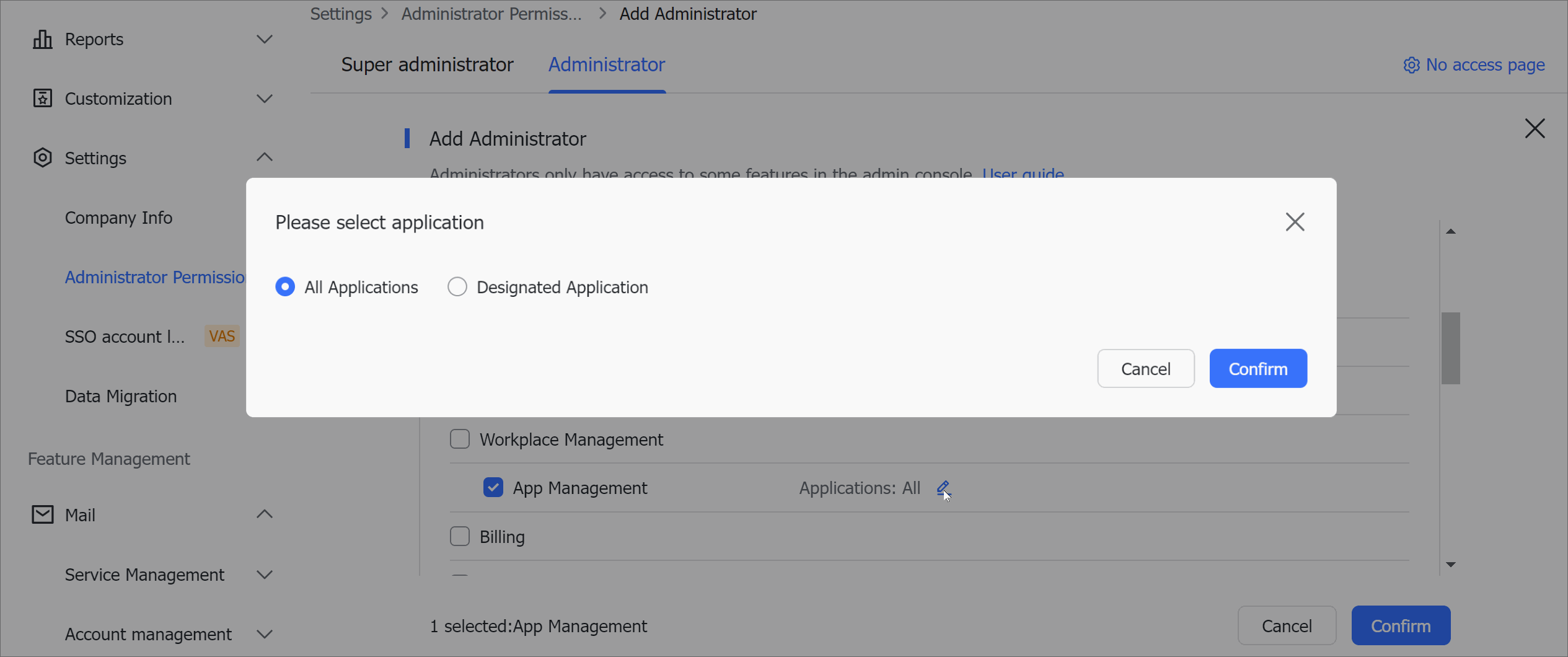Screen dimensions: 1568x657
Task: Click the scrollbar down arrow
Action: point(1450,563)
